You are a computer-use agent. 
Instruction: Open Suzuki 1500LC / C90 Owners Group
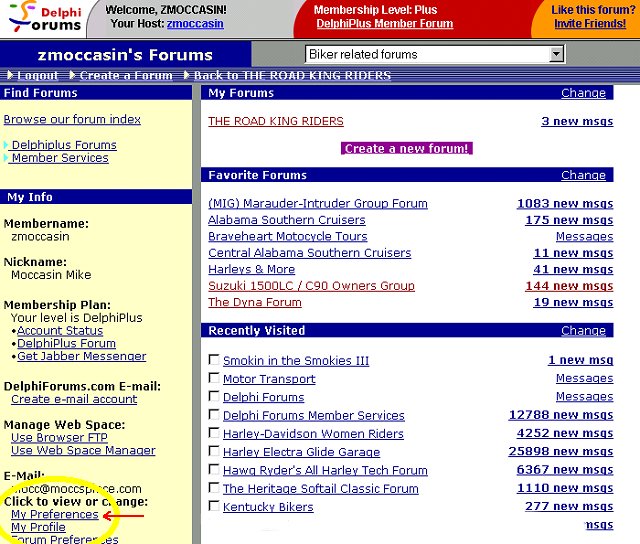pyautogui.click(x=311, y=286)
